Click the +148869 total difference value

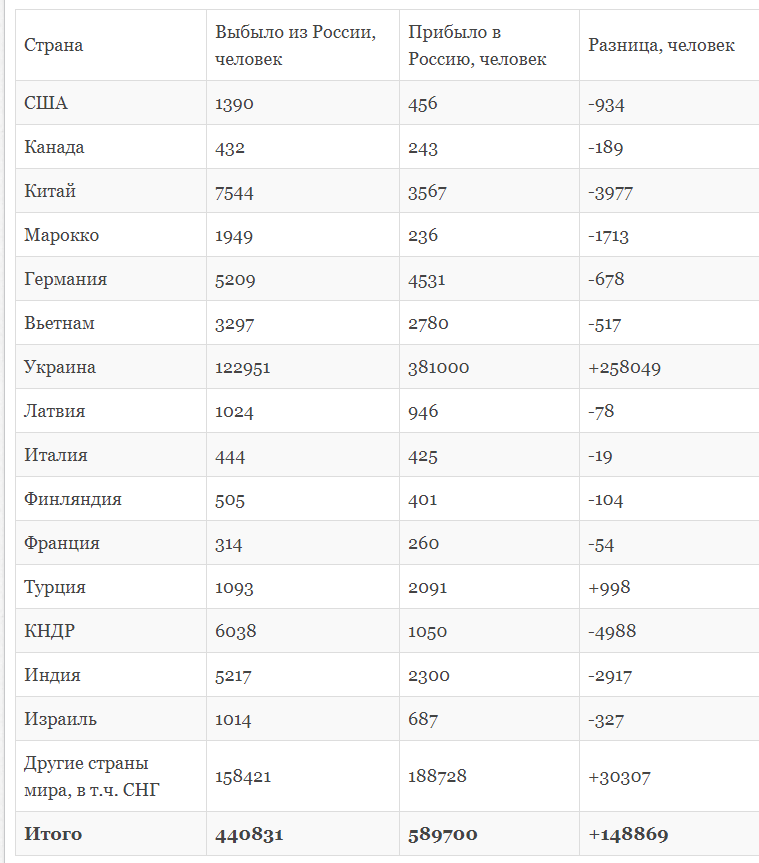(x=628, y=834)
